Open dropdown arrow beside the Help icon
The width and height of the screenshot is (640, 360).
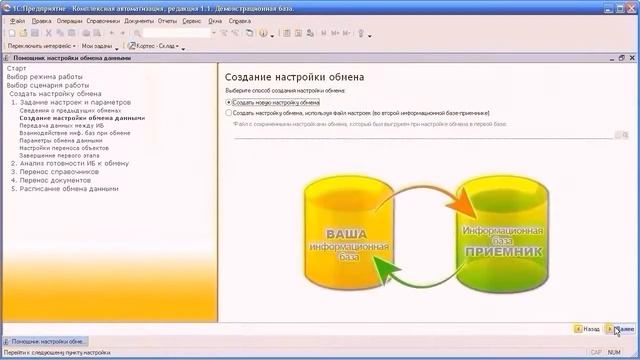click(272, 36)
